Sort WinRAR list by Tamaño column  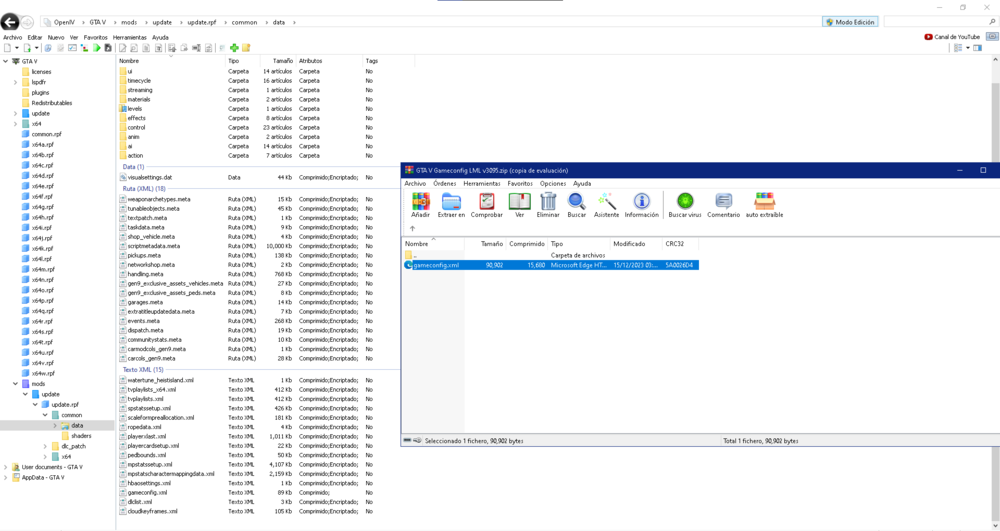(x=492, y=244)
